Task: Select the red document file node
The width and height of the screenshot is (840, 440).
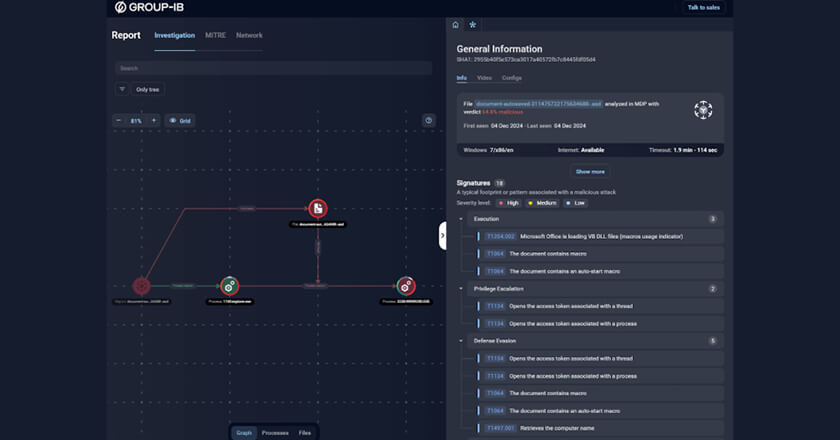Action: click(318, 208)
